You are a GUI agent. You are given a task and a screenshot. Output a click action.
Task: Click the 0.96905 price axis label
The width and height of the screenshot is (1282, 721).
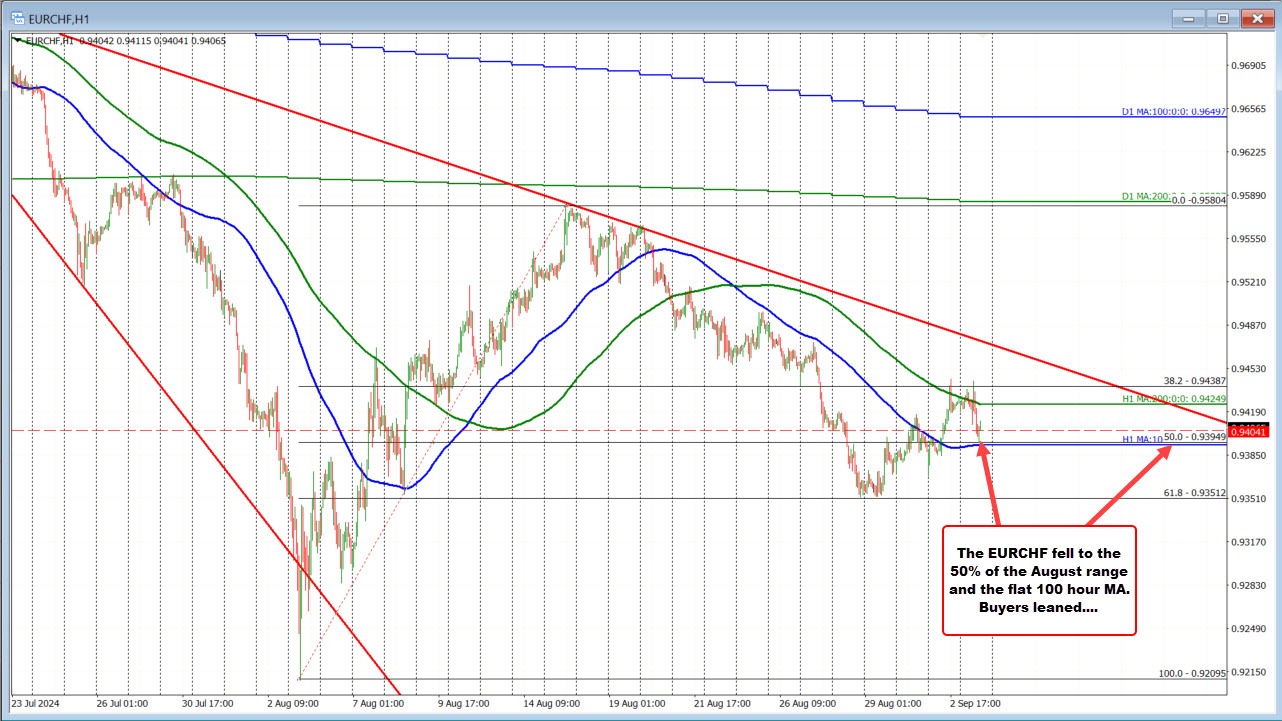coord(1249,65)
